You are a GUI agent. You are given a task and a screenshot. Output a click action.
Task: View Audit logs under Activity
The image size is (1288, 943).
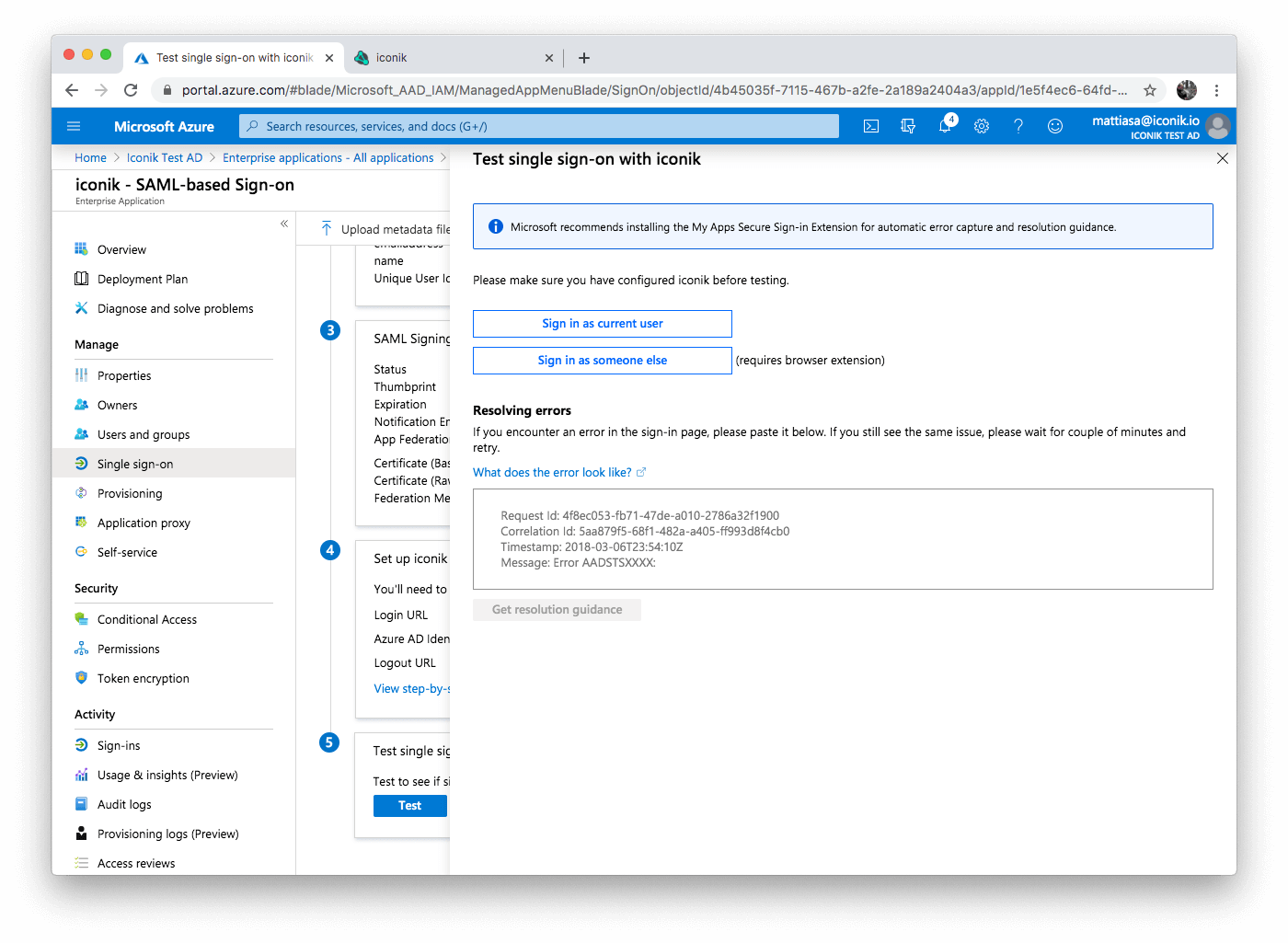tap(123, 803)
